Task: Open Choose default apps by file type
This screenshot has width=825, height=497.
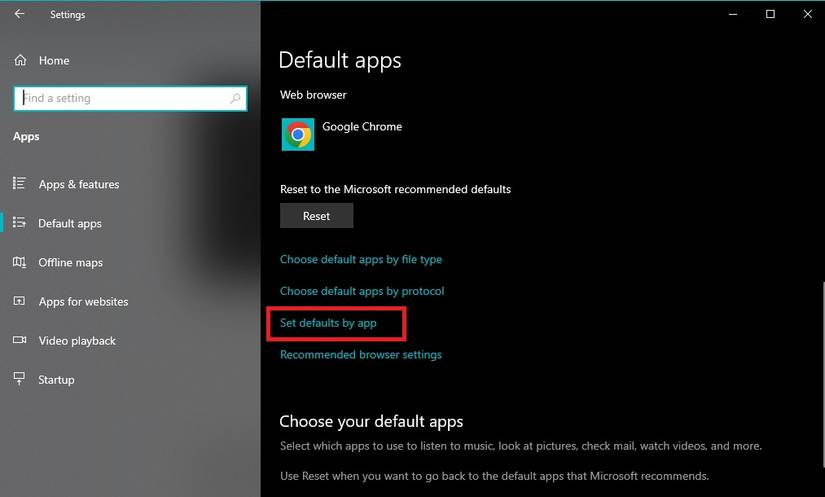Action: pos(361,259)
